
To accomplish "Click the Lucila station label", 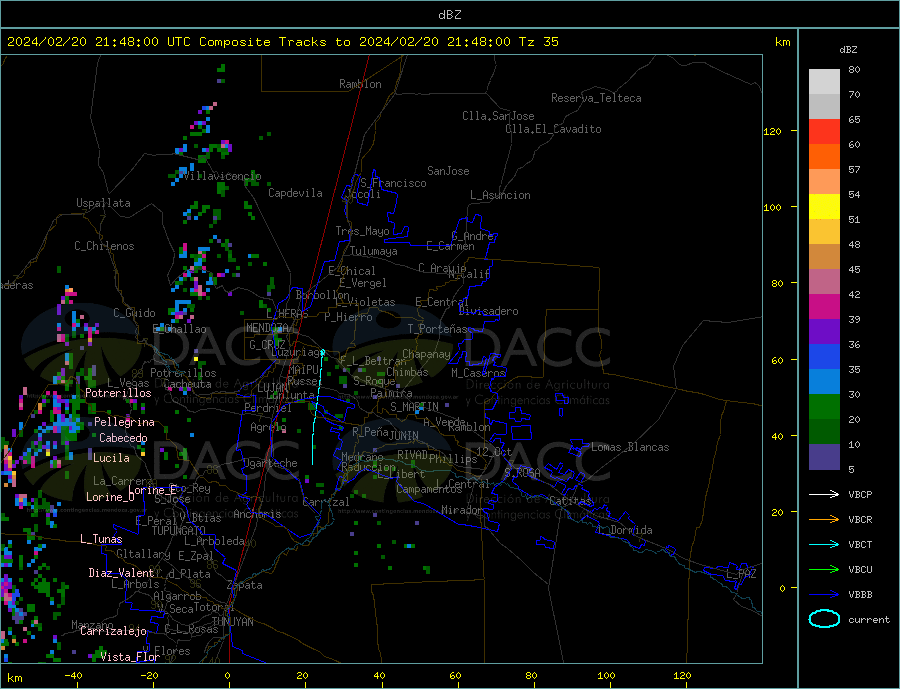I will (111, 458).
